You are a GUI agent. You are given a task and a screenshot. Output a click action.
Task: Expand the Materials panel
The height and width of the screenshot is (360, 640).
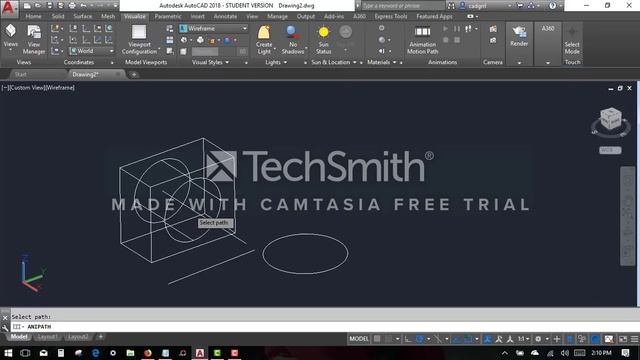point(382,62)
